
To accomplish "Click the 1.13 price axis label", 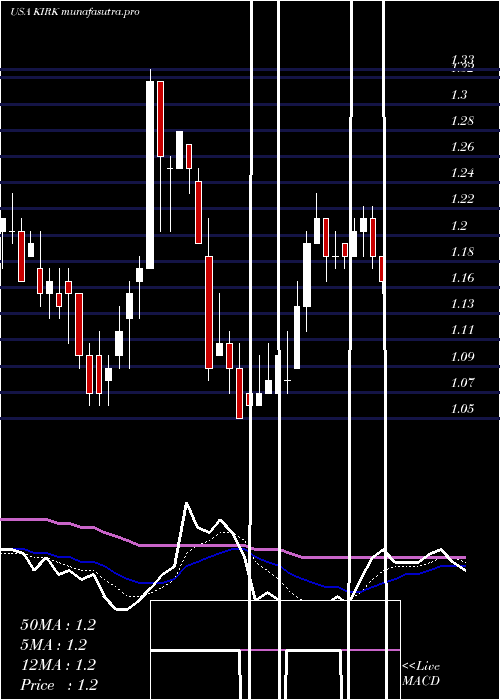I will pyautogui.click(x=462, y=304).
